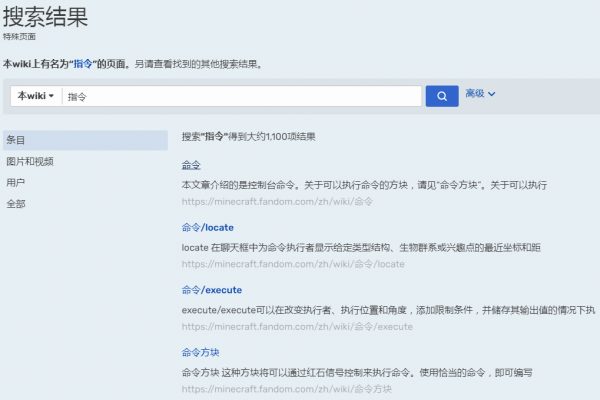Image resolution: width=600 pixels, height=400 pixels.
Task: Click the snippet starting 本文章介绍的是控制台命令
Action: click(364, 185)
